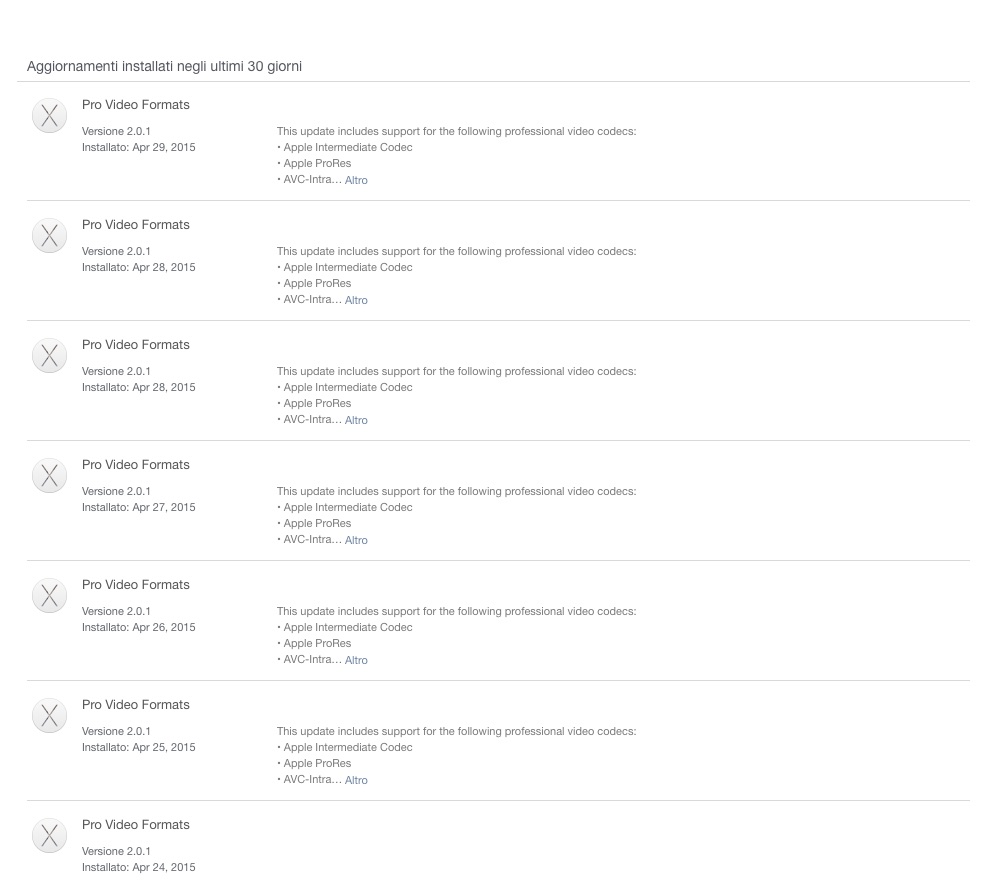
Task: Select Pro Video Formats title installed Apr 24
Action: coord(135,825)
